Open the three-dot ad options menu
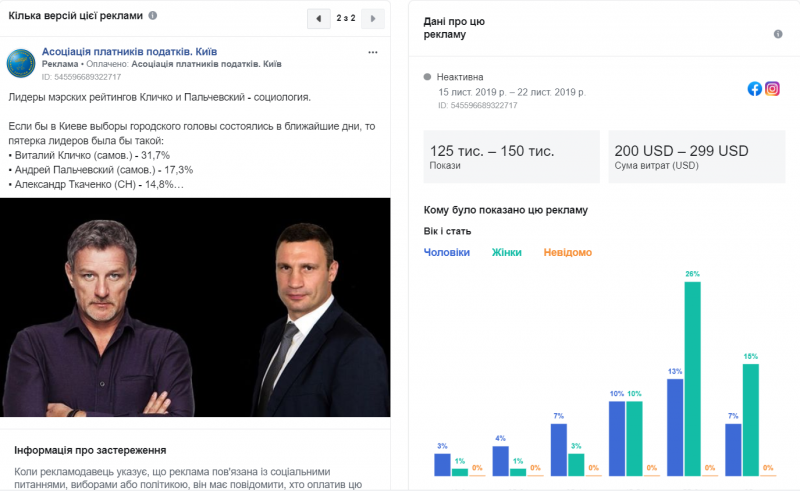Image resolution: width=800 pixels, height=491 pixels. pyautogui.click(x=373, y=52)
